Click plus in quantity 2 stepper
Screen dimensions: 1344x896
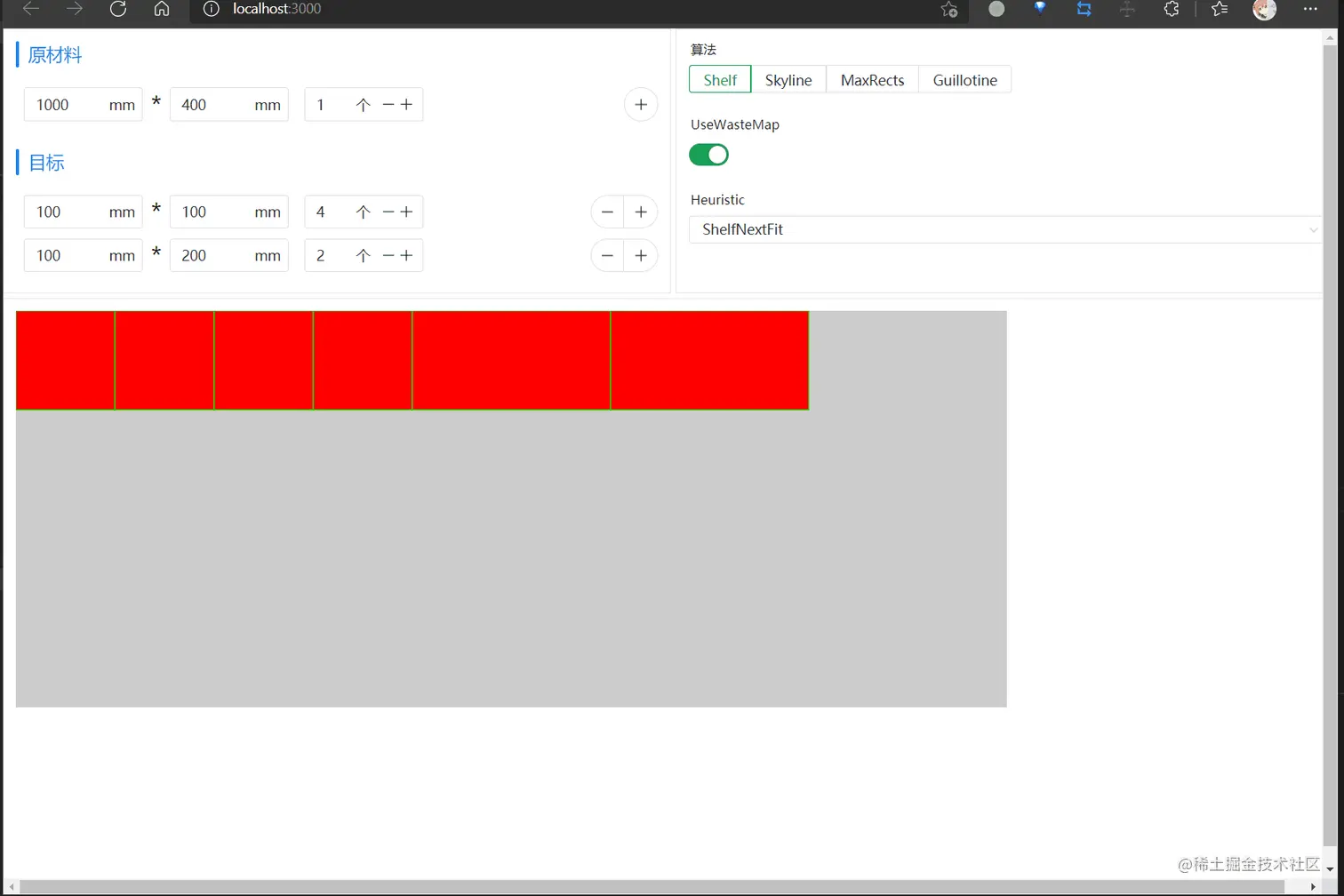(406, 255)
